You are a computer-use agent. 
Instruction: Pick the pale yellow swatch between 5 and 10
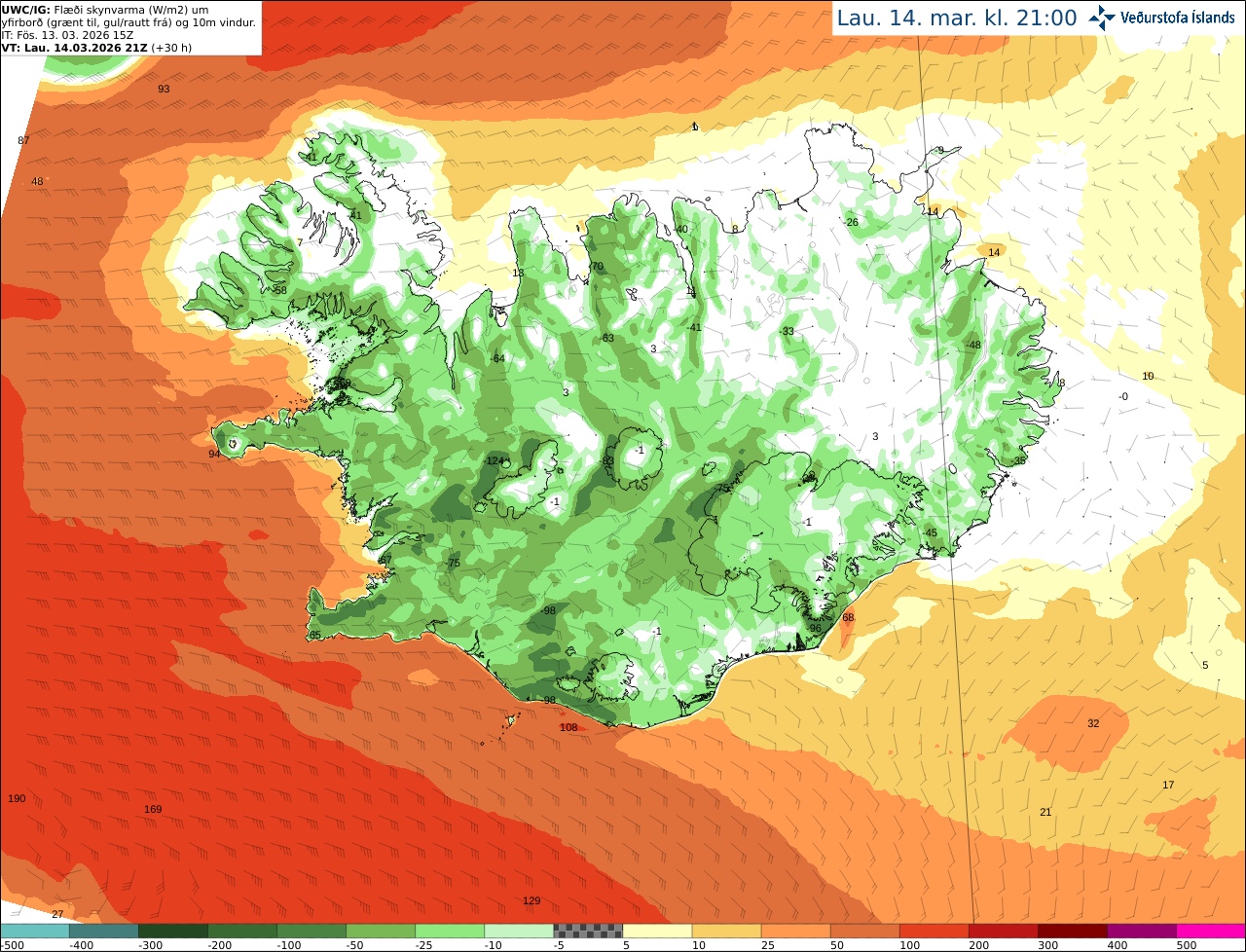[657, 931]
